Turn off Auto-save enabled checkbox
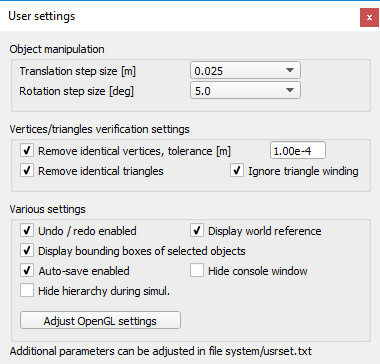 point(27,271)
